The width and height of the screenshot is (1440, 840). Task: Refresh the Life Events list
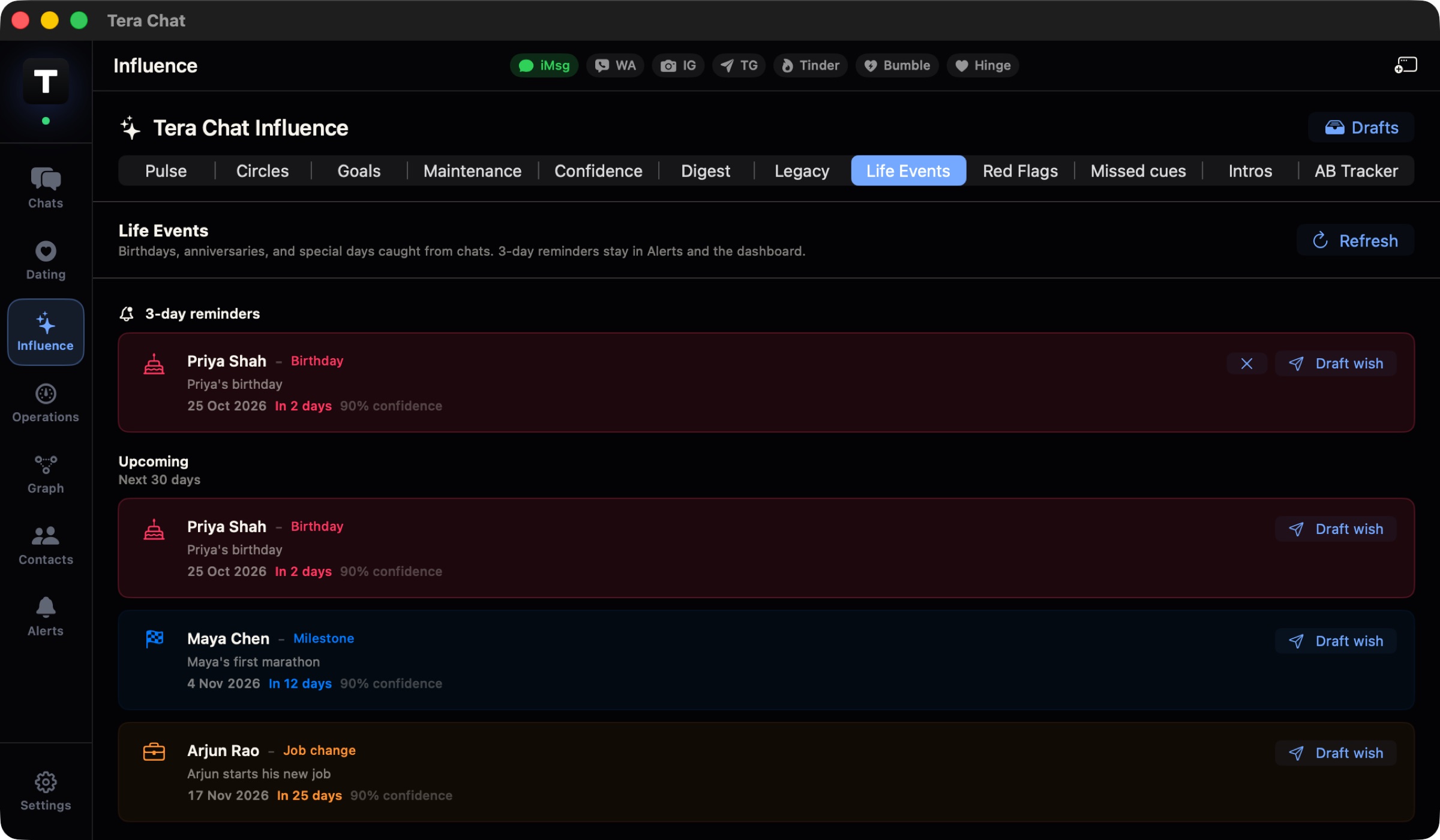point(1355,241)
